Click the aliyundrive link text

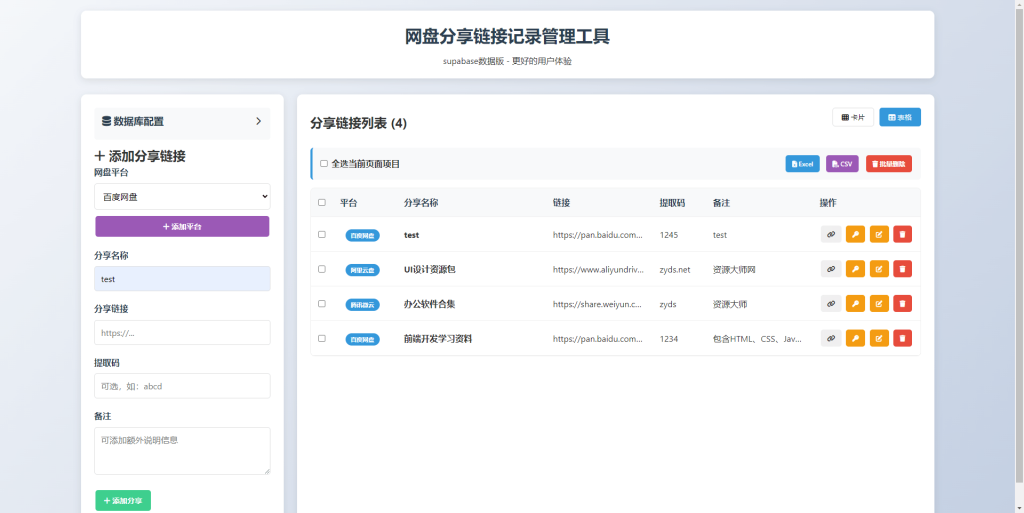[598, 270]
